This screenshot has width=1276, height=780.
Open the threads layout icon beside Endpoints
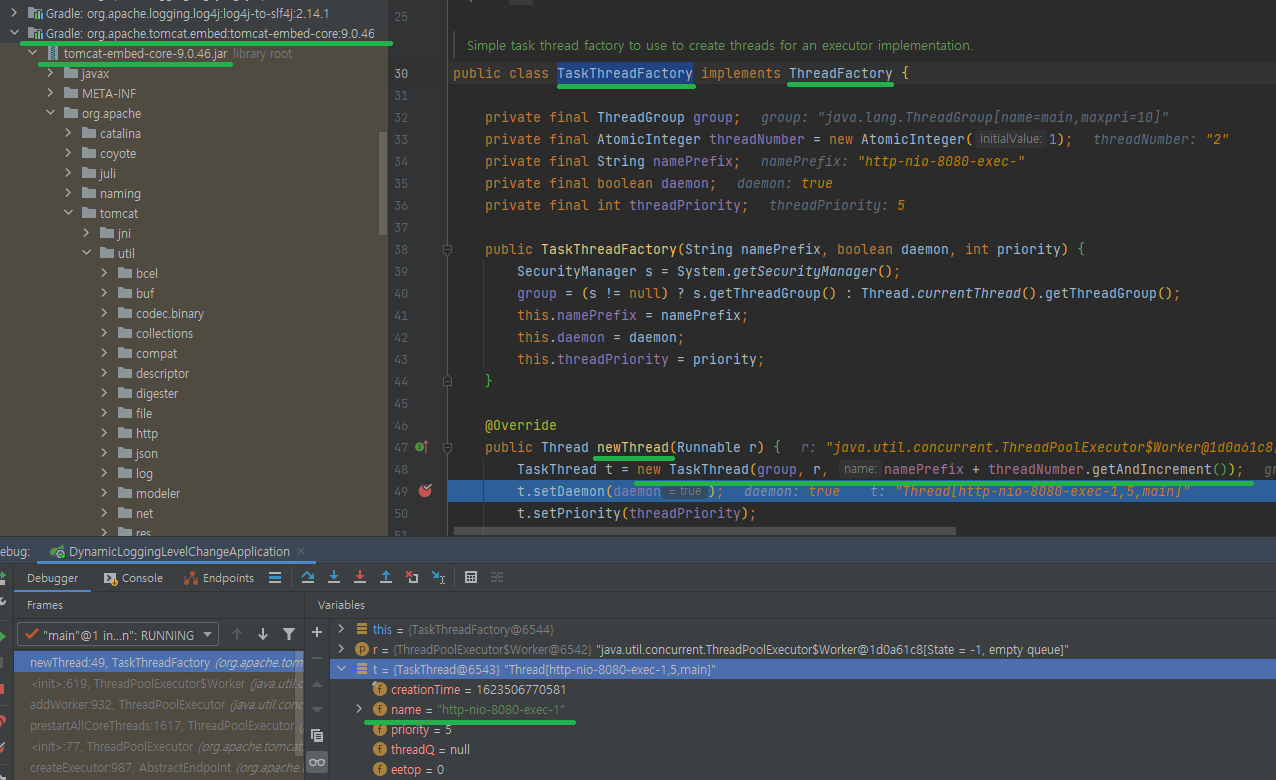[275, 578]
